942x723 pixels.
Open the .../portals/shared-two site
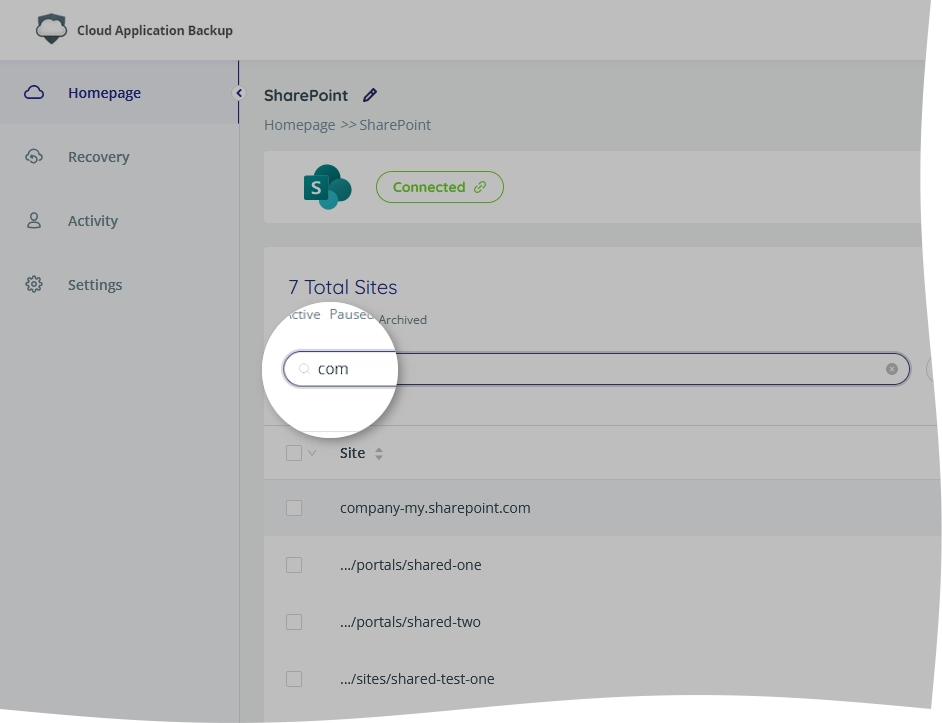click(x=410, y=622)
